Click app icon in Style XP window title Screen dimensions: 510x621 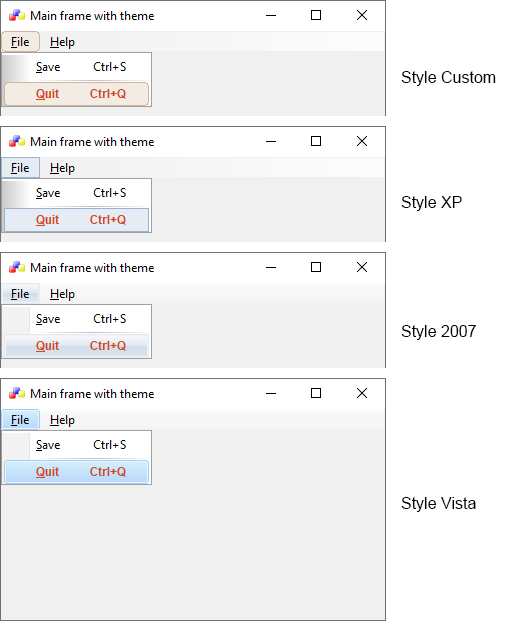point(17,142)
